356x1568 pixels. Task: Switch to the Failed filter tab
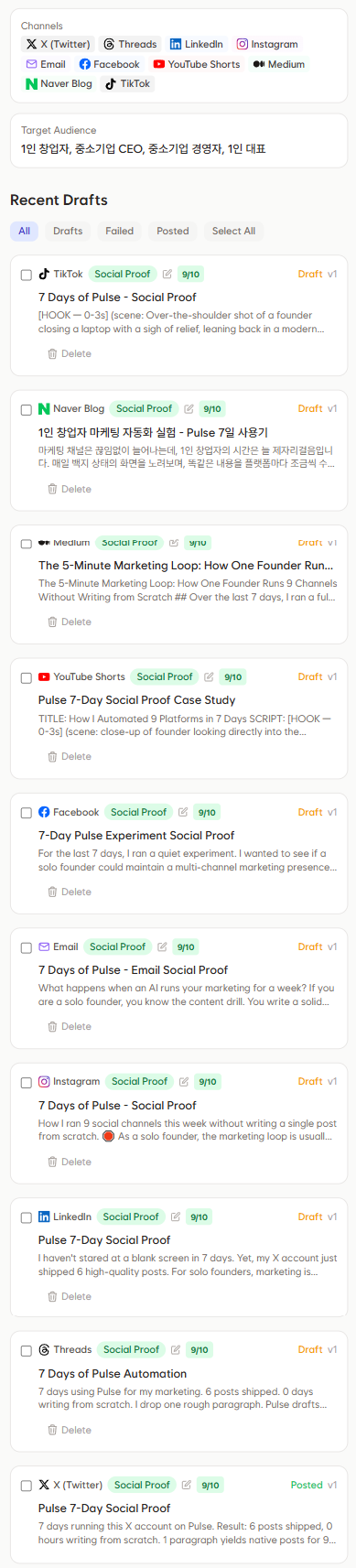(x=119, y=231)
